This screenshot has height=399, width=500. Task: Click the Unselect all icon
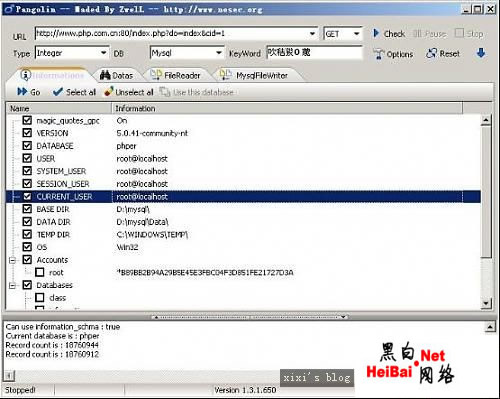pyautogui.click(x=109, y=92)
